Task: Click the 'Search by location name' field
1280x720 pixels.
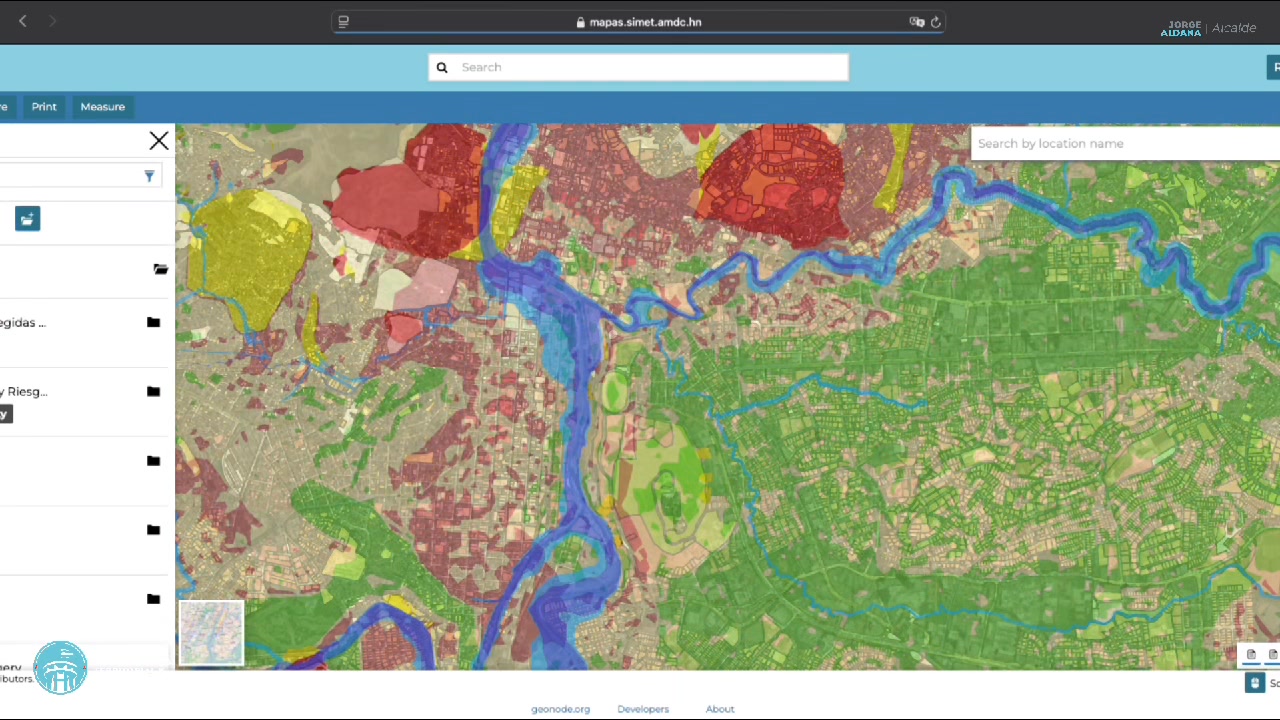Action: tap(1125, 144)
